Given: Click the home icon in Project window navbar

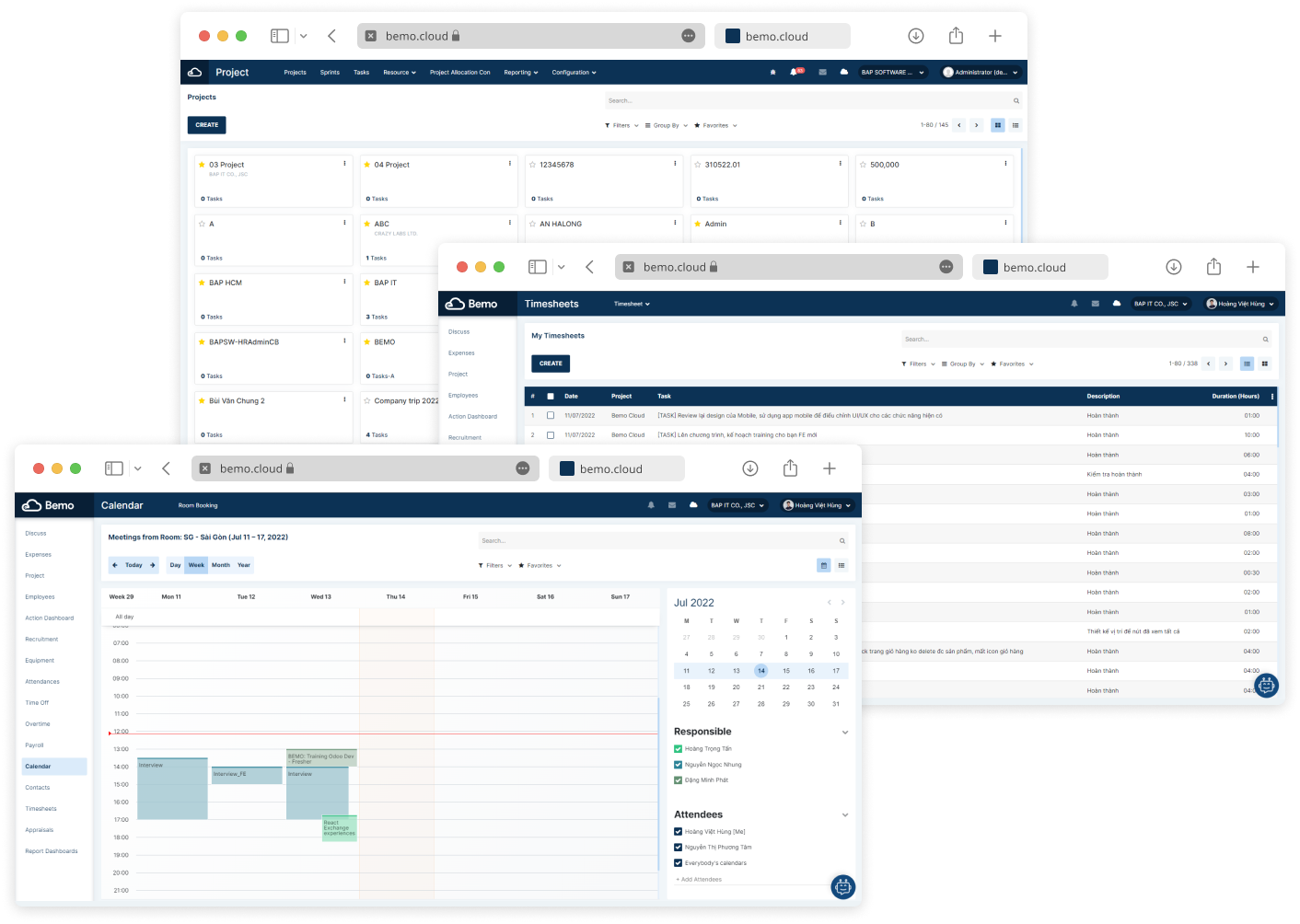Looking at the screenshot, I should (x=772, y=72).
